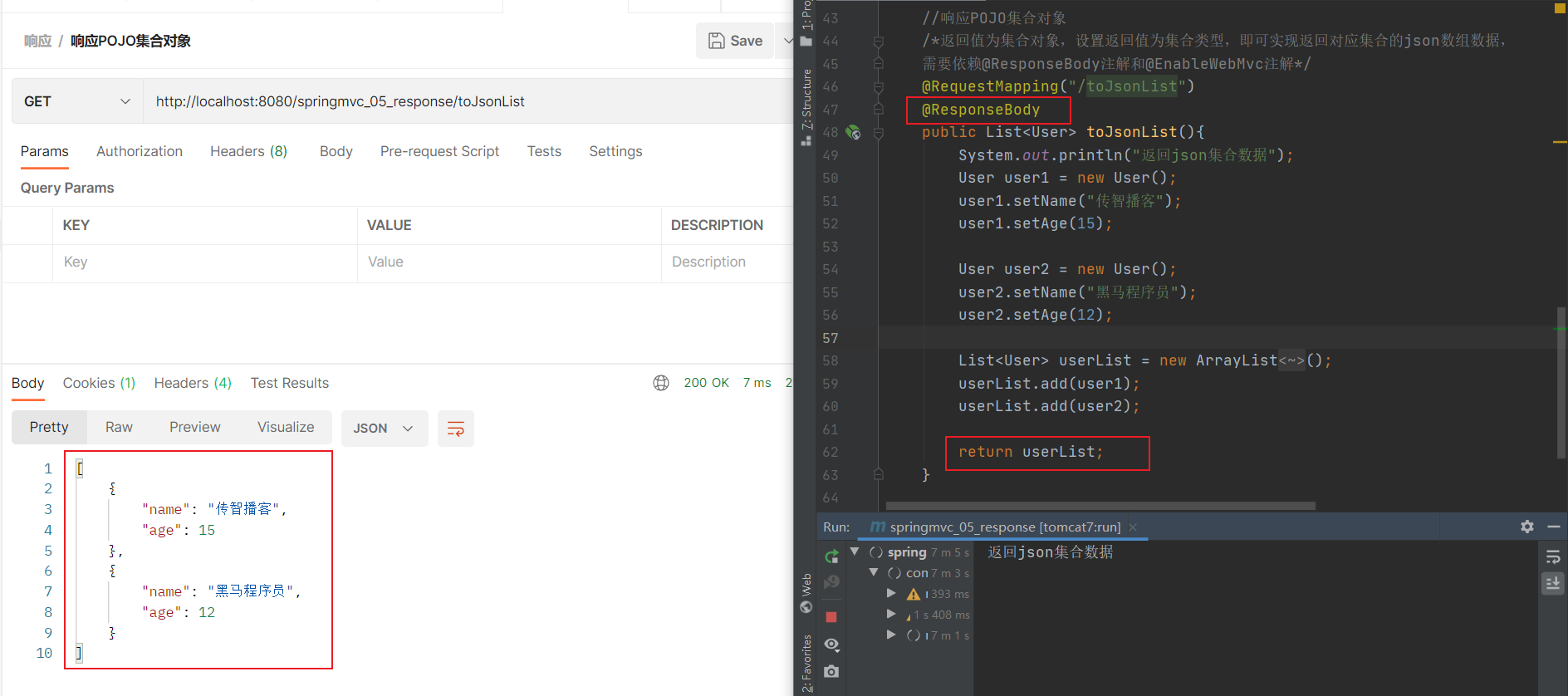Open the request Body tab

(336, 151)
